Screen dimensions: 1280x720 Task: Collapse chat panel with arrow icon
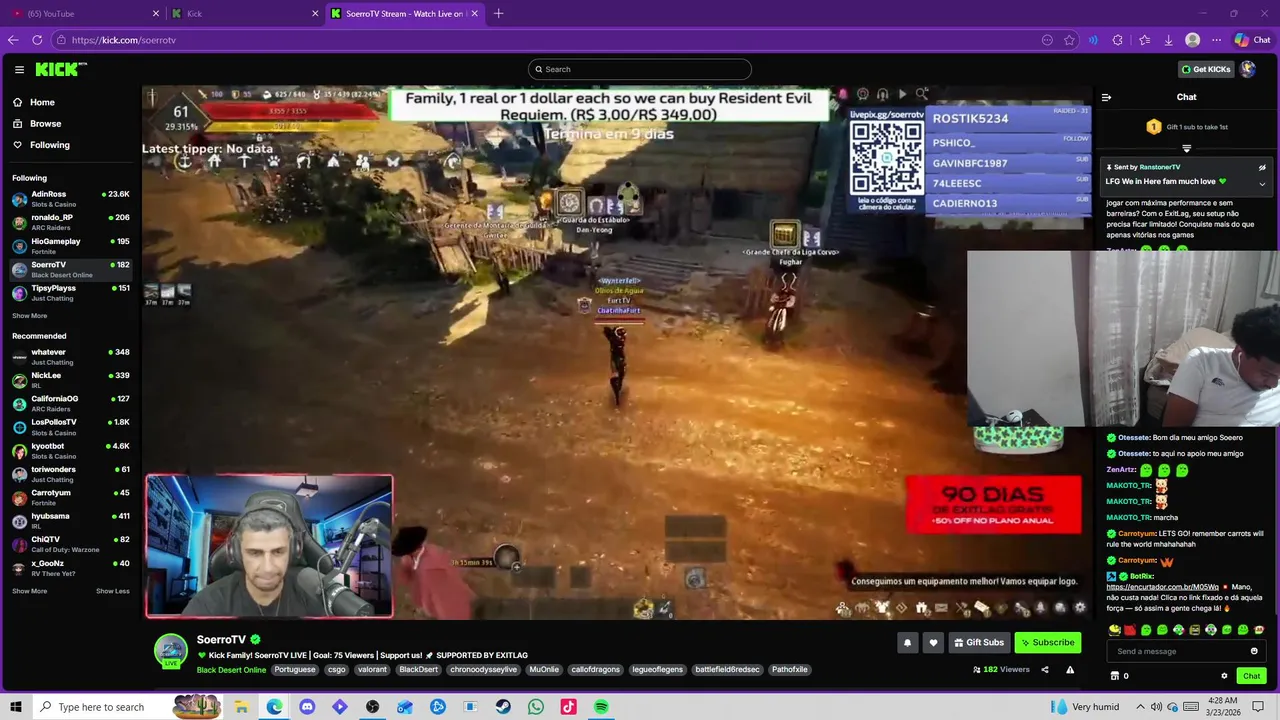tap(1106, 97)
